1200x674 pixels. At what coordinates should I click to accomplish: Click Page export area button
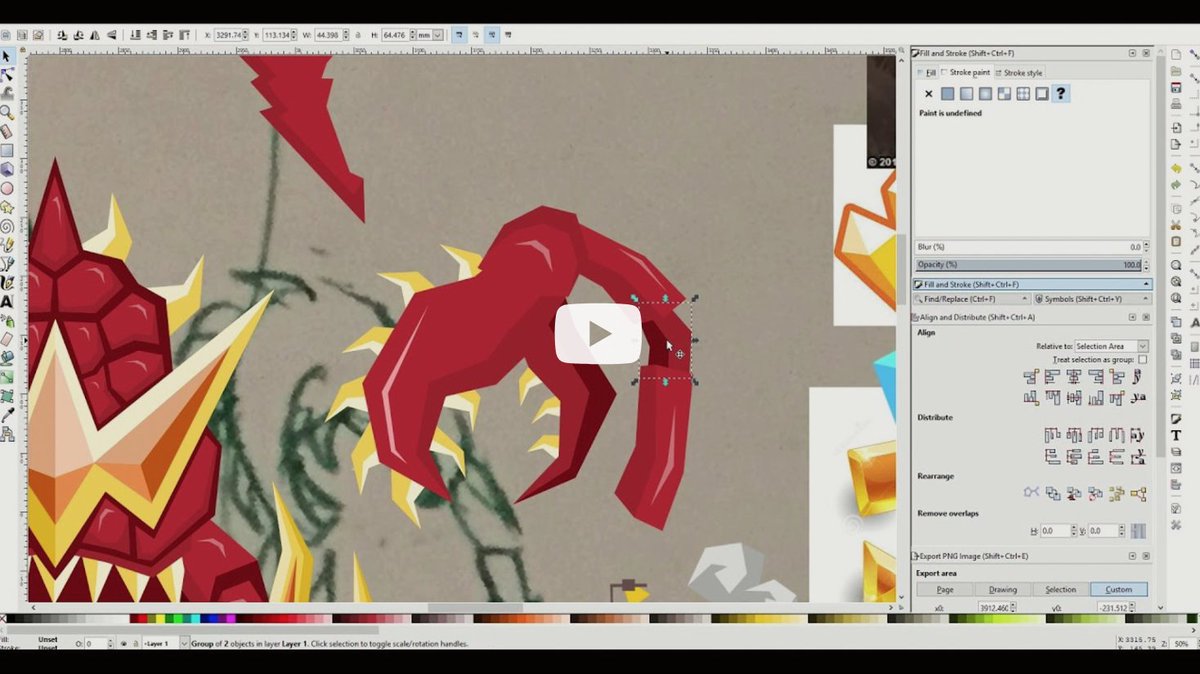pyautogui.click(x=945, y=589)
